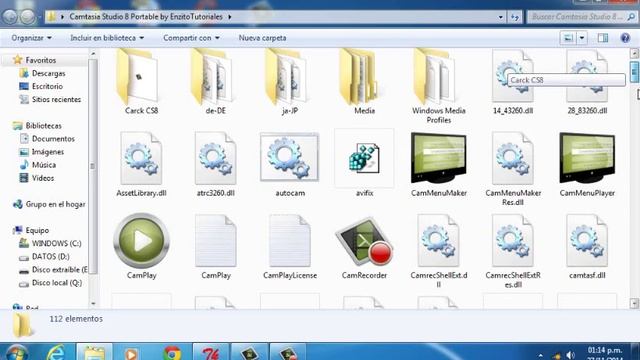Select the CamrecShellExt.dll file
Image resolution: width=640 pixels, height=360 pixels.
[439, 250]
